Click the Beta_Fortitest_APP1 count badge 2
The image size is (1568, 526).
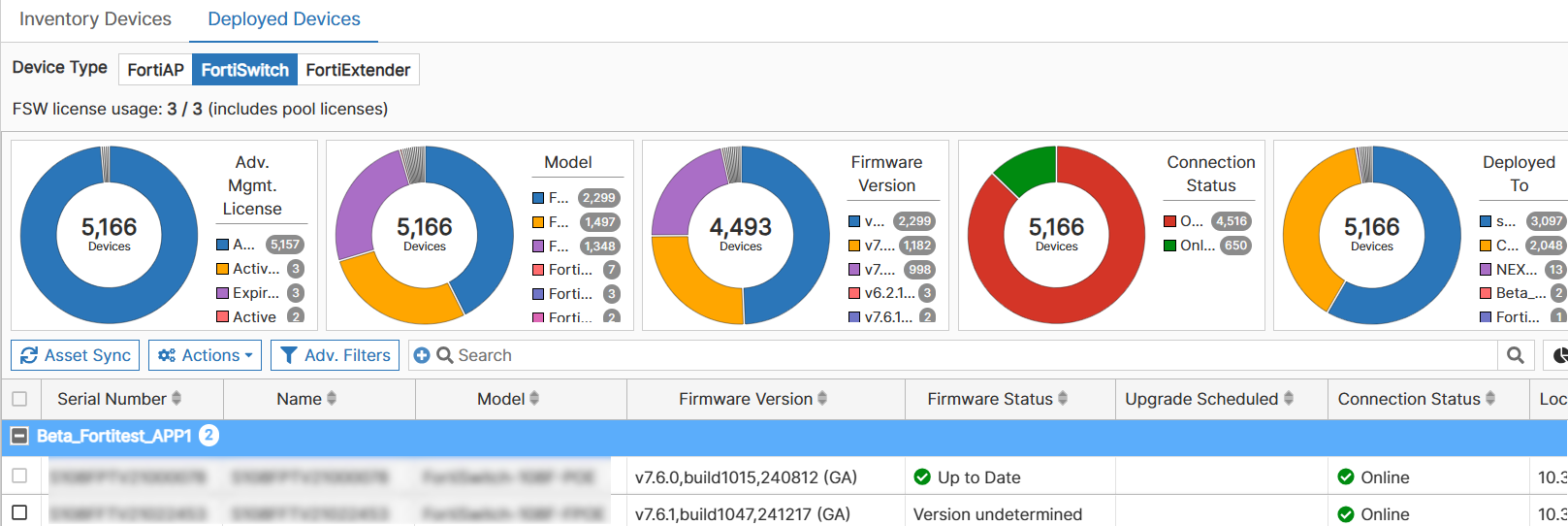point(208,436)
